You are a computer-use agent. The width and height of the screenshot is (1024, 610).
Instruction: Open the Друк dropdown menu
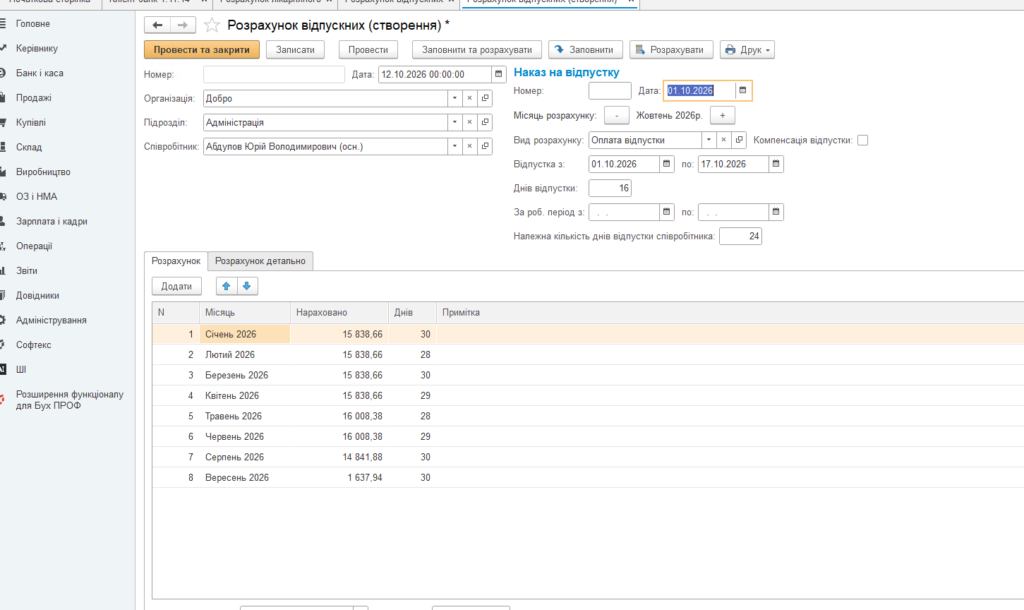click(x=747, y=50)
